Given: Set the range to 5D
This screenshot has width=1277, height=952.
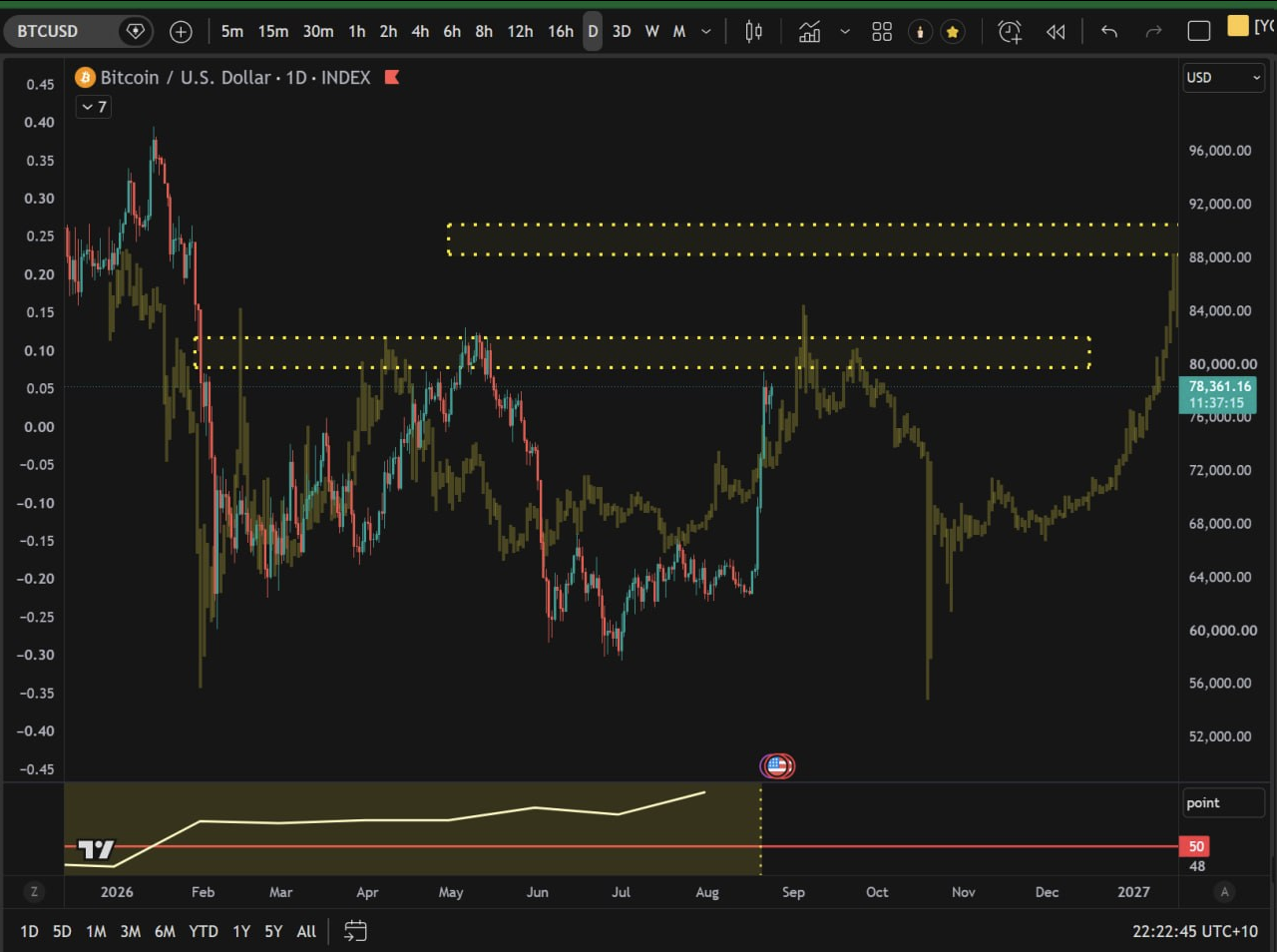Looking at the screenshot, I should click(62, 931).
